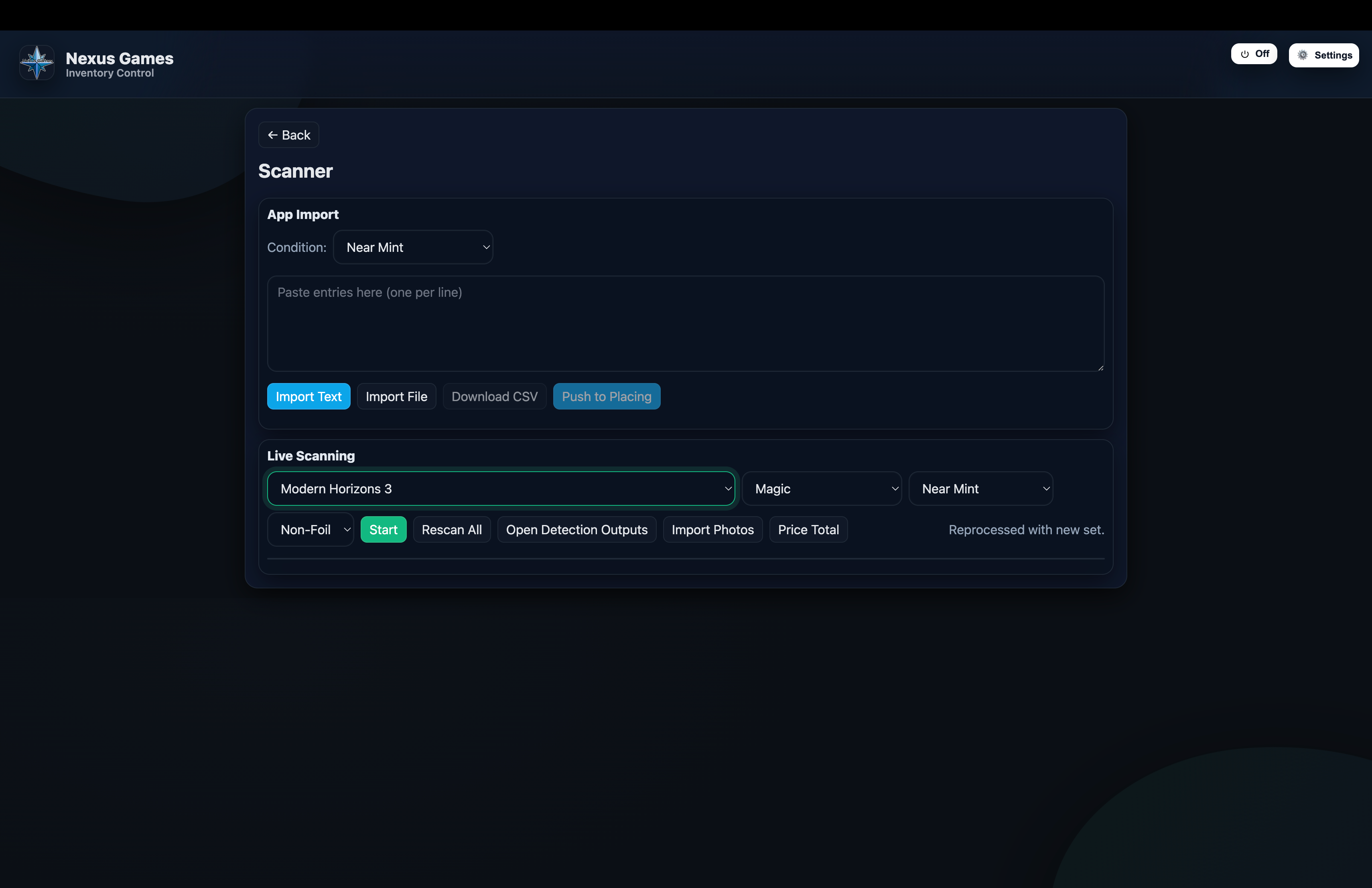This screenshot has height=888, width=1372.
Task: Open Detection Outputs
Action: coord(576,529)
